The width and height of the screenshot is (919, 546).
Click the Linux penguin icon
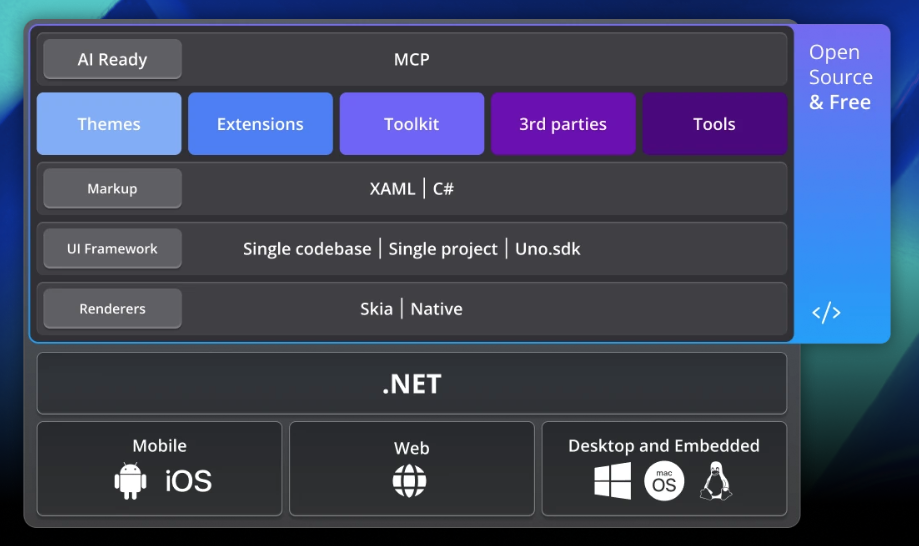(x=715, y=481)
